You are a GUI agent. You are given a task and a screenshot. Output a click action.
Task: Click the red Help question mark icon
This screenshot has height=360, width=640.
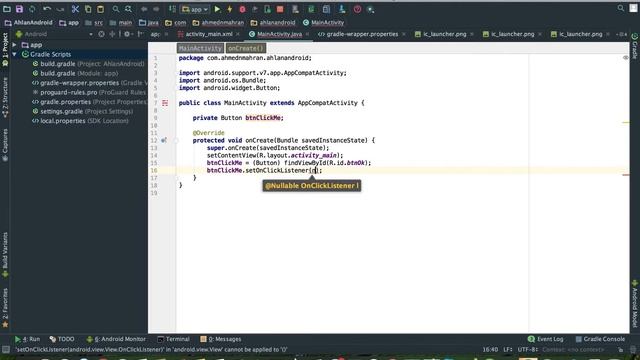click(357, 9)
